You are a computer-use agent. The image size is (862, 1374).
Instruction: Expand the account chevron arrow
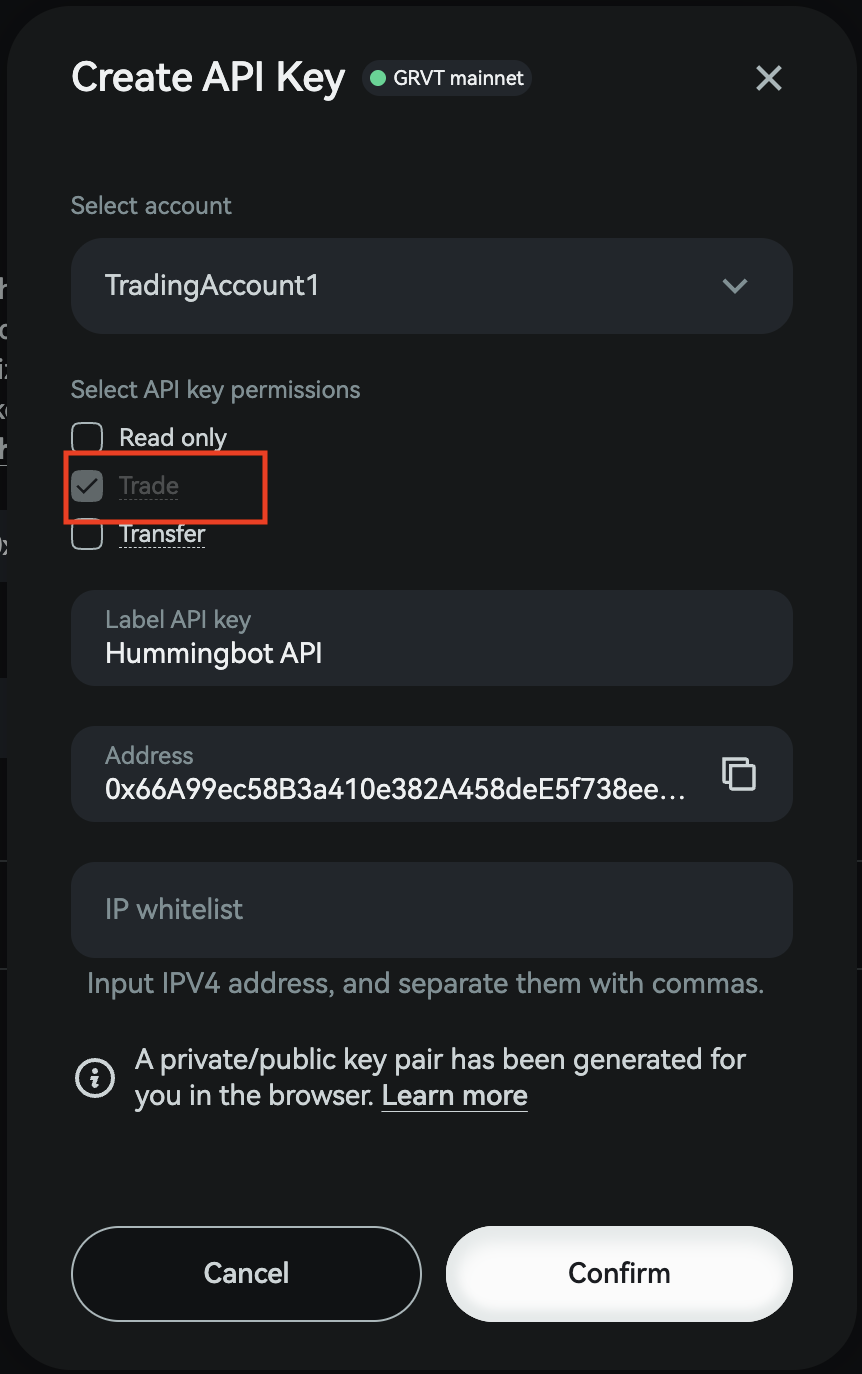pos(735,286)
